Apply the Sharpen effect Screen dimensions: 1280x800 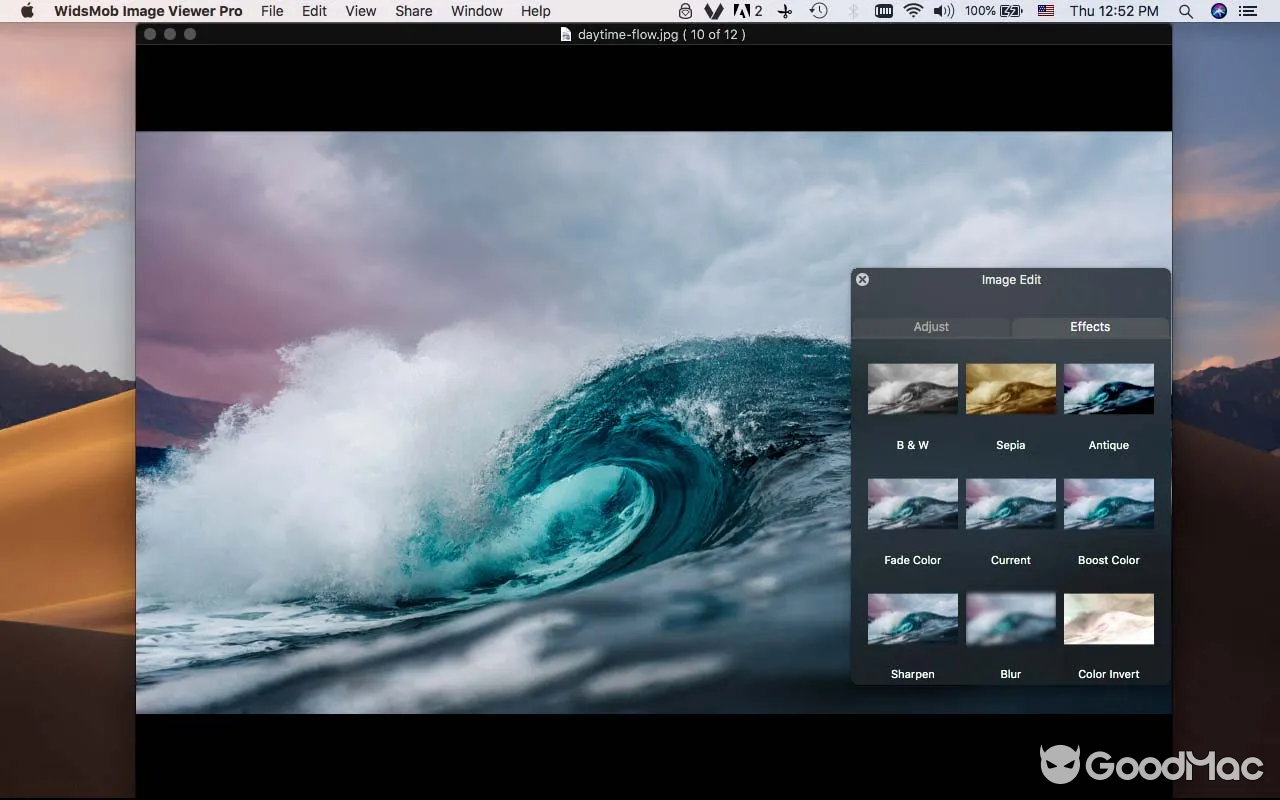pyautogui.click(x=912, y=618)
